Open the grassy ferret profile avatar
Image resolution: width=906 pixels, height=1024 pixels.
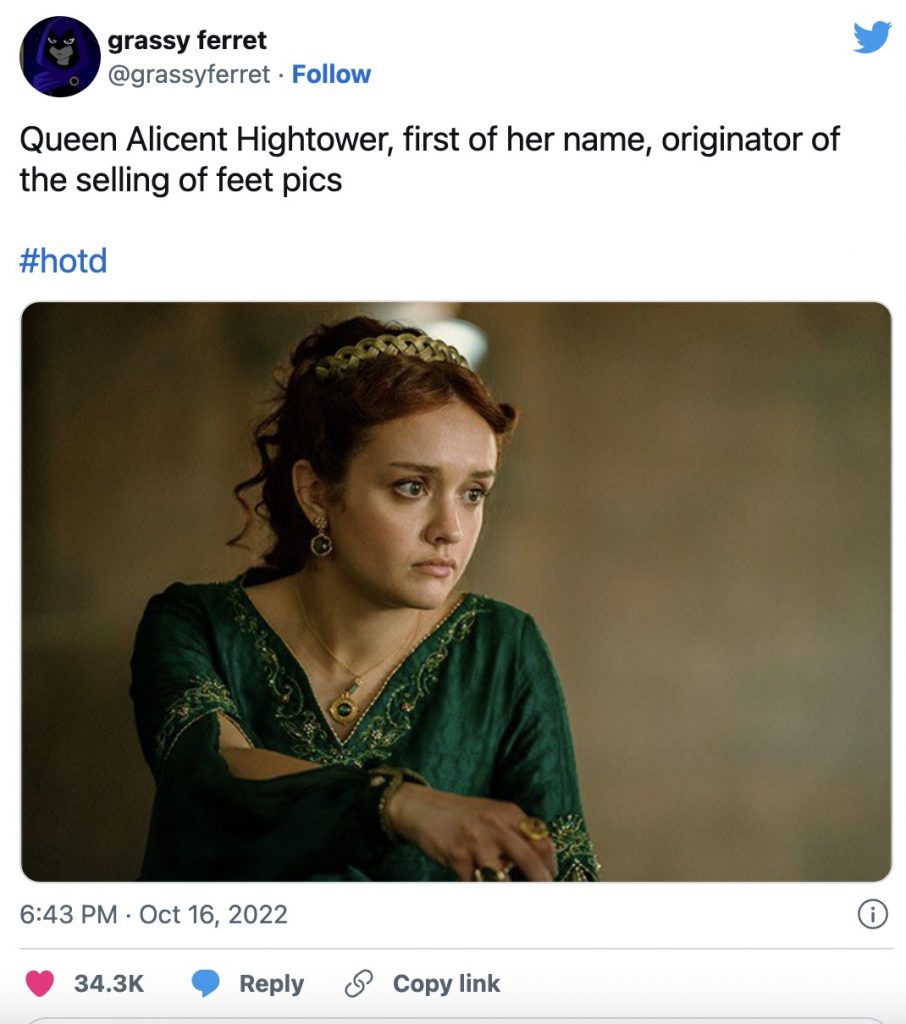pyautogui.click(x=59, y=56)
